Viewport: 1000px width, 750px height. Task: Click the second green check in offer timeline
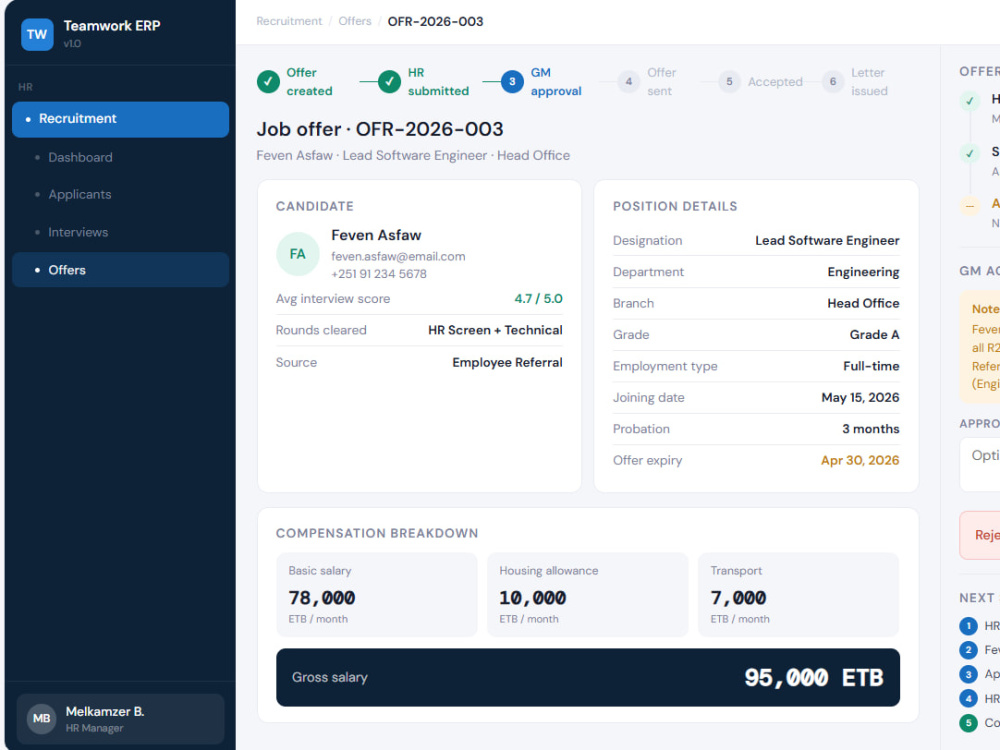pyautogui.click(x=970, y=153)
